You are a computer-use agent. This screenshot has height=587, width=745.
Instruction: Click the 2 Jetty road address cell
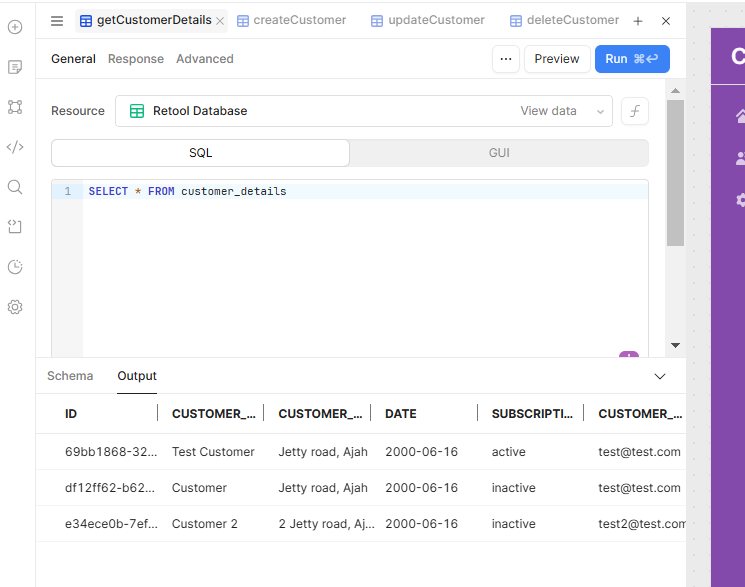(x=326, y=524)
